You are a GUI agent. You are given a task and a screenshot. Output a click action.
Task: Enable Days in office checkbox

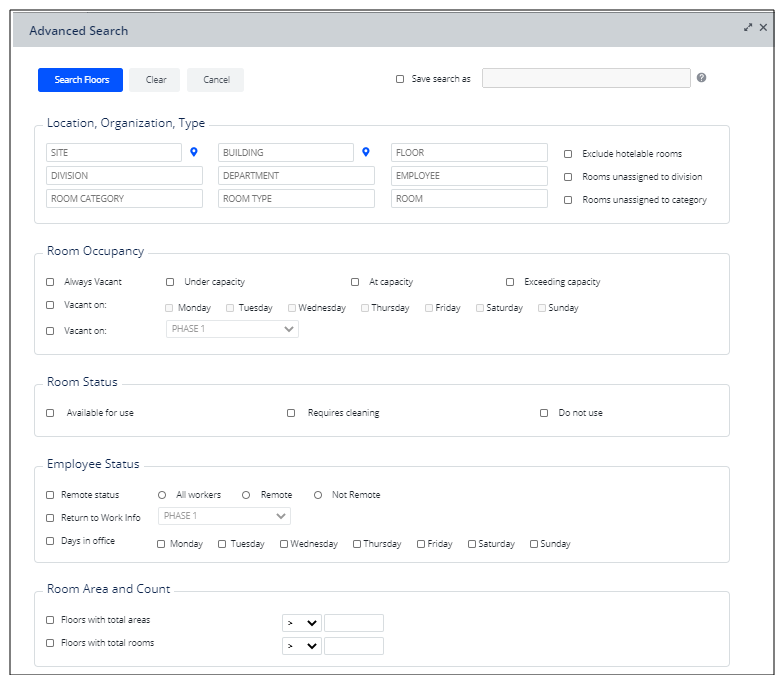[x=50, y=541]
